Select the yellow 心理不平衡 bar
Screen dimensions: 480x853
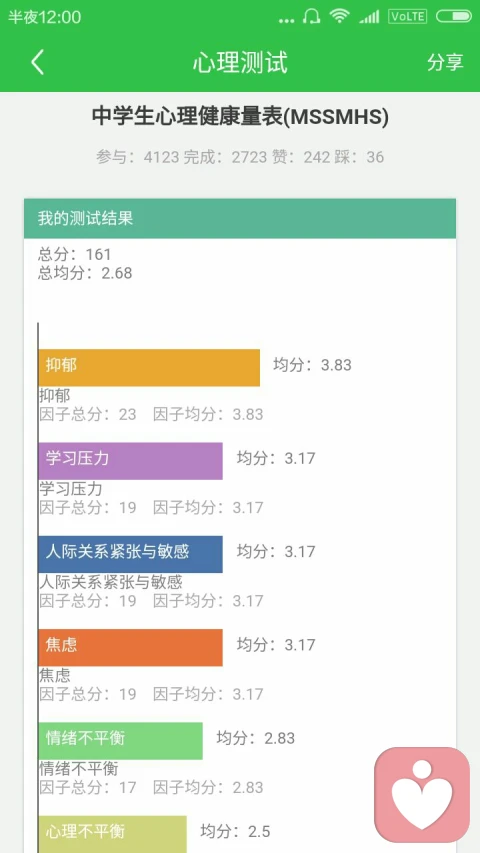tap(113, 835)
